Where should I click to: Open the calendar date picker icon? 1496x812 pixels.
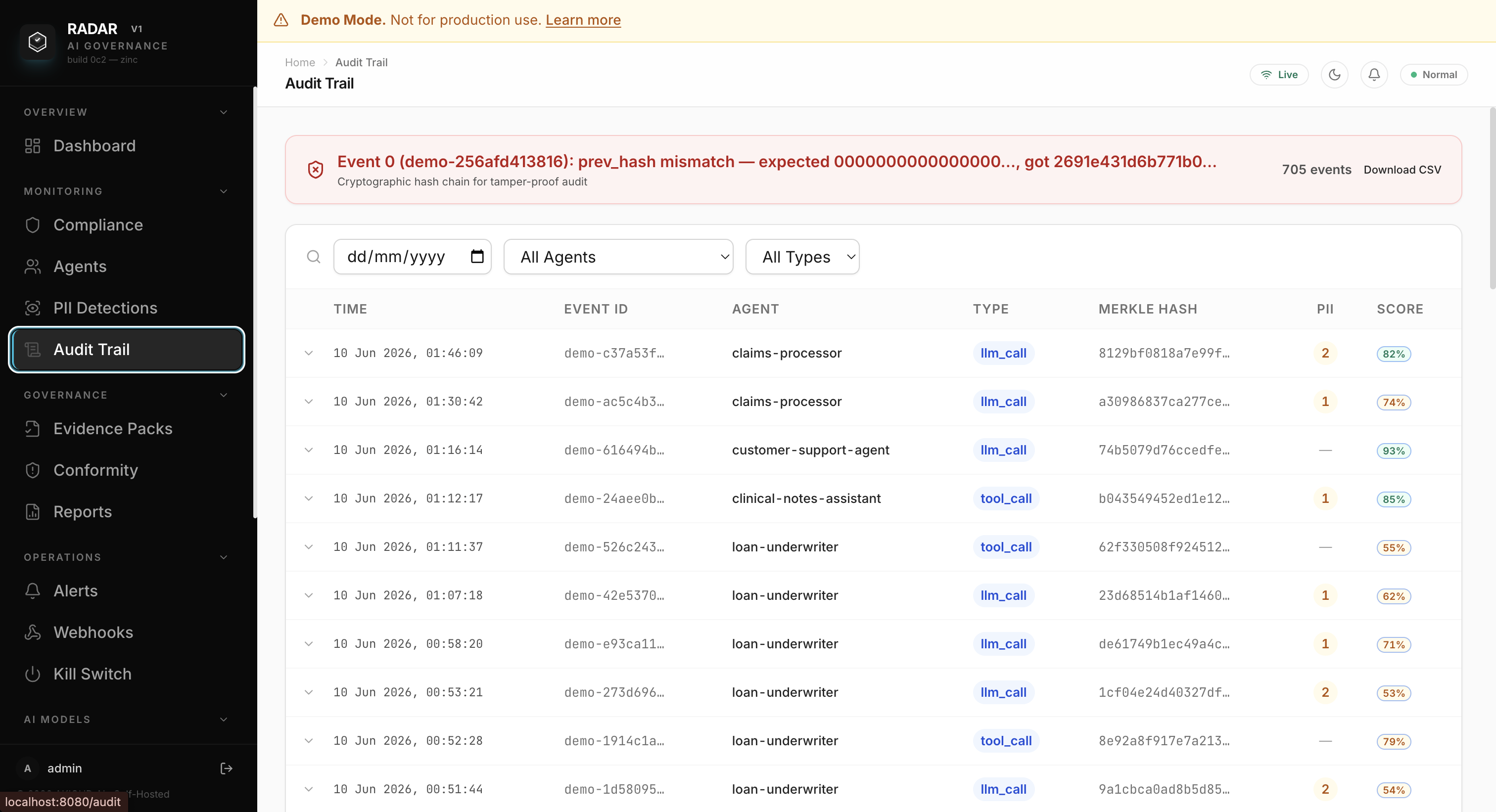(477, 257)
